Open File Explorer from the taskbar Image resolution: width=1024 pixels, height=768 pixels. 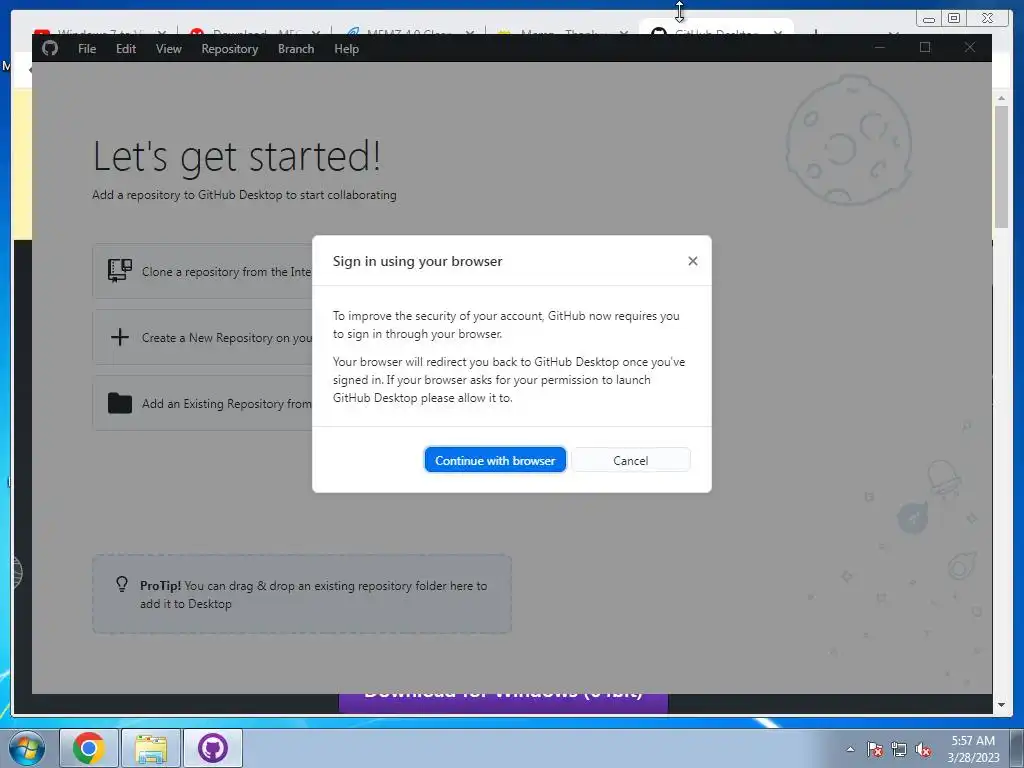tap(151, 748)
